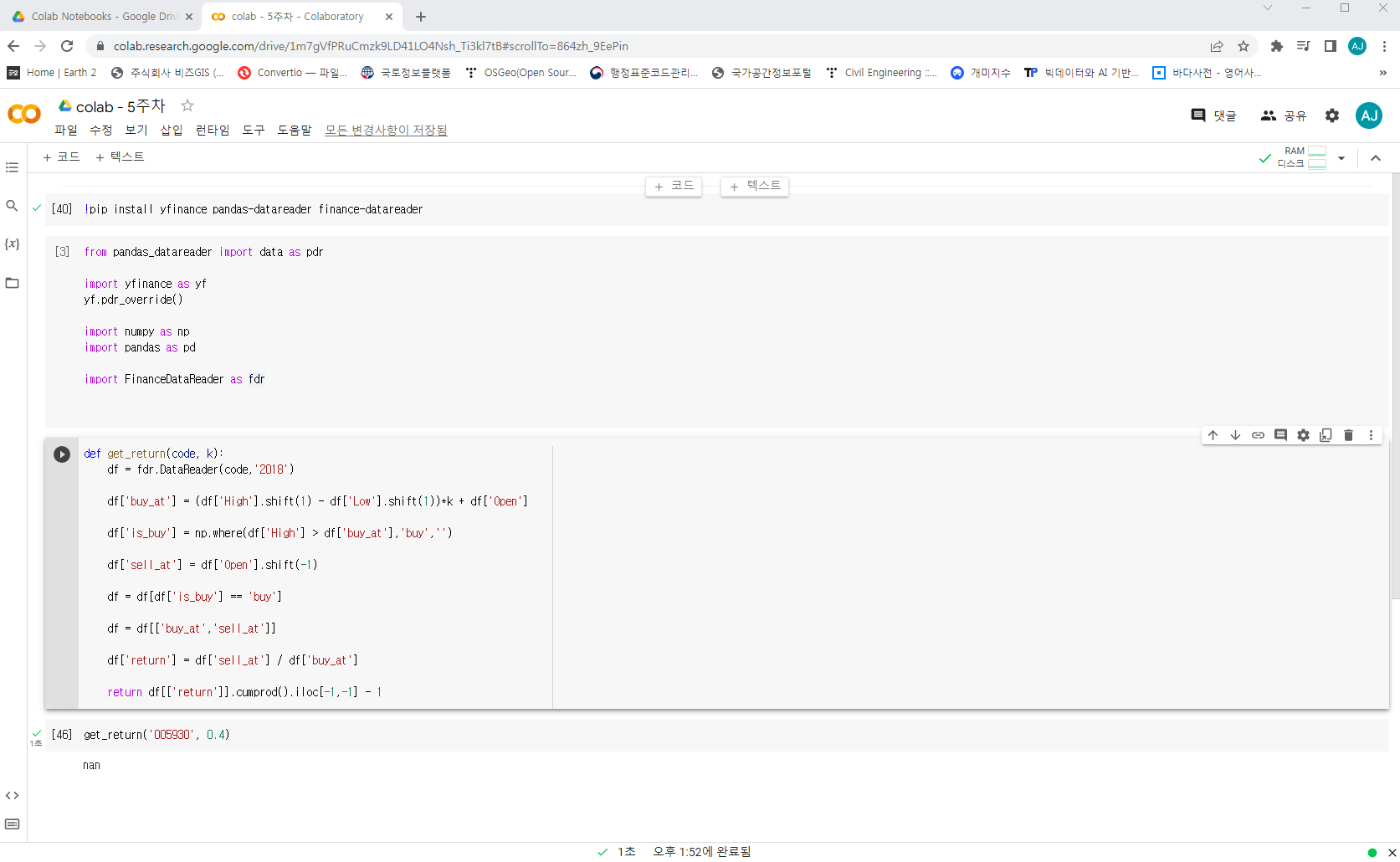
Task: Open the 개미지수 bookmark
Action: (981, 73)
